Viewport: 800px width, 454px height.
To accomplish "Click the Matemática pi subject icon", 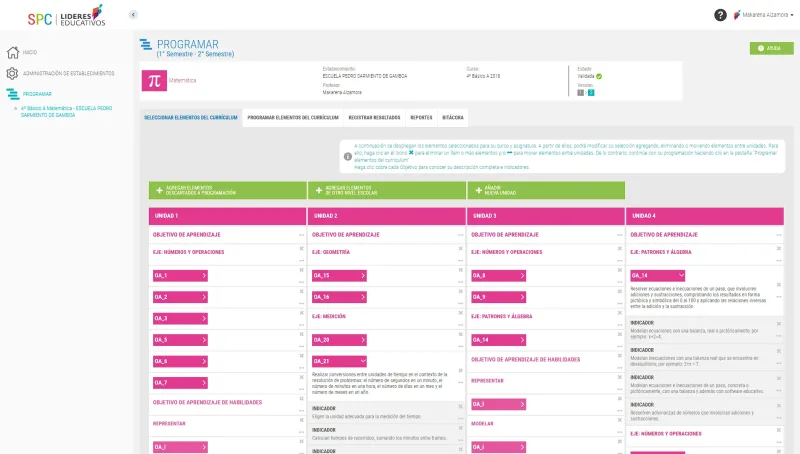I will pos(154,81).
